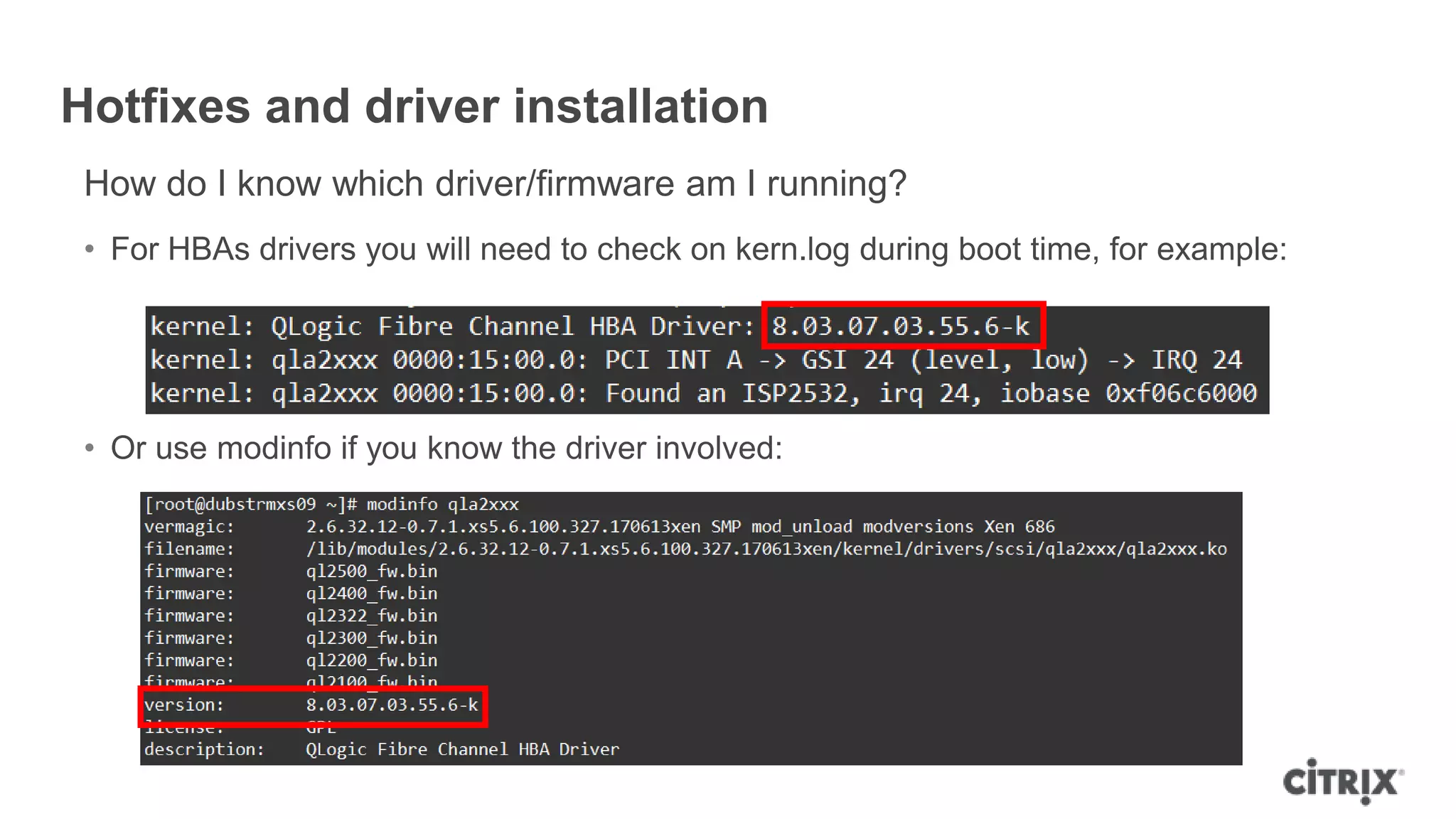Click the kernel line containing 'PCI INT A -> GSI 24'

(696, 360)
